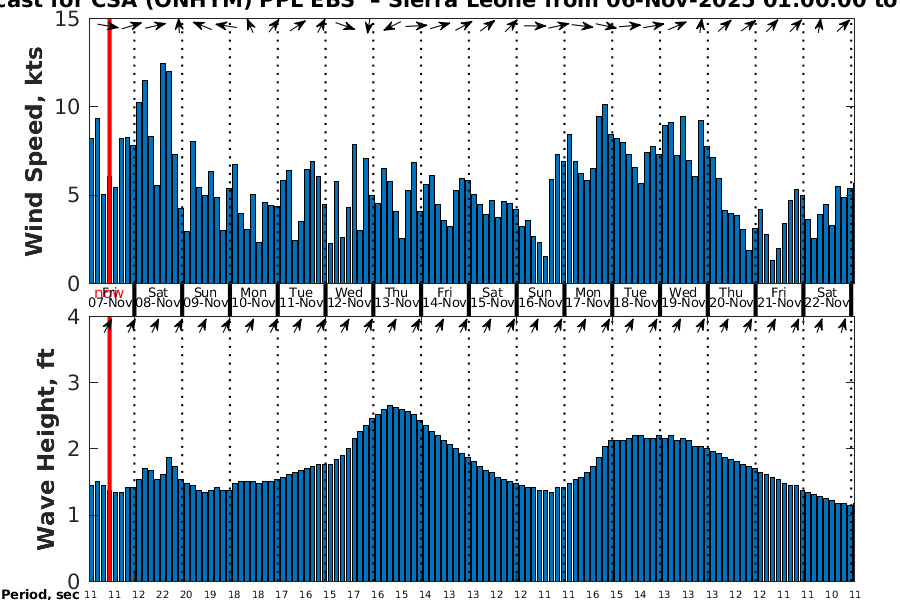This screenshot has height=600, width=900.
Task: Select the 'Sat 22-Nov' date label
Action: click(827, 297)
